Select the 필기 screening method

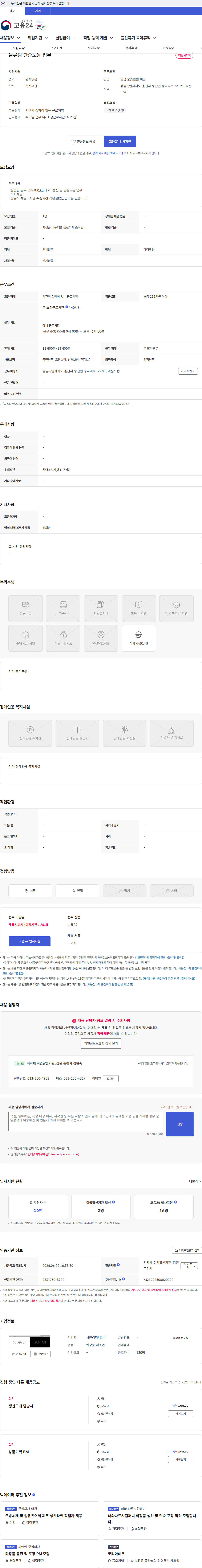coord(125,890)
